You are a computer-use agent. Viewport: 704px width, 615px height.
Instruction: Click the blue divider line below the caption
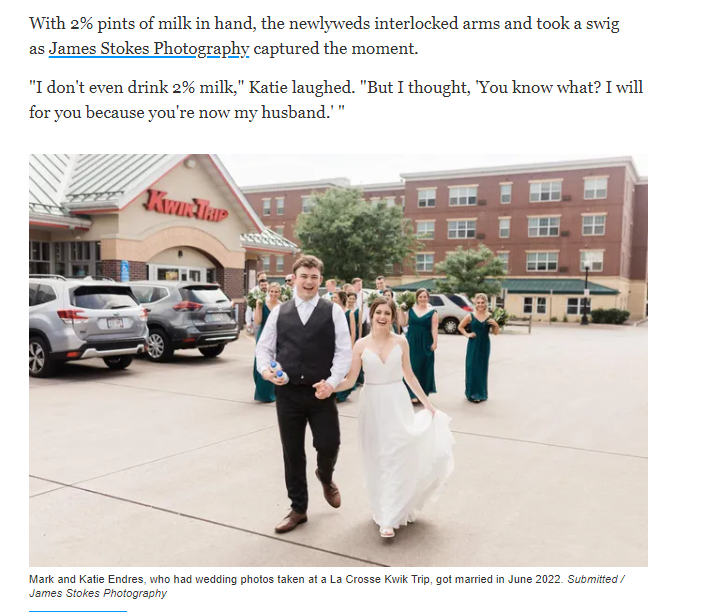[78, 611]
